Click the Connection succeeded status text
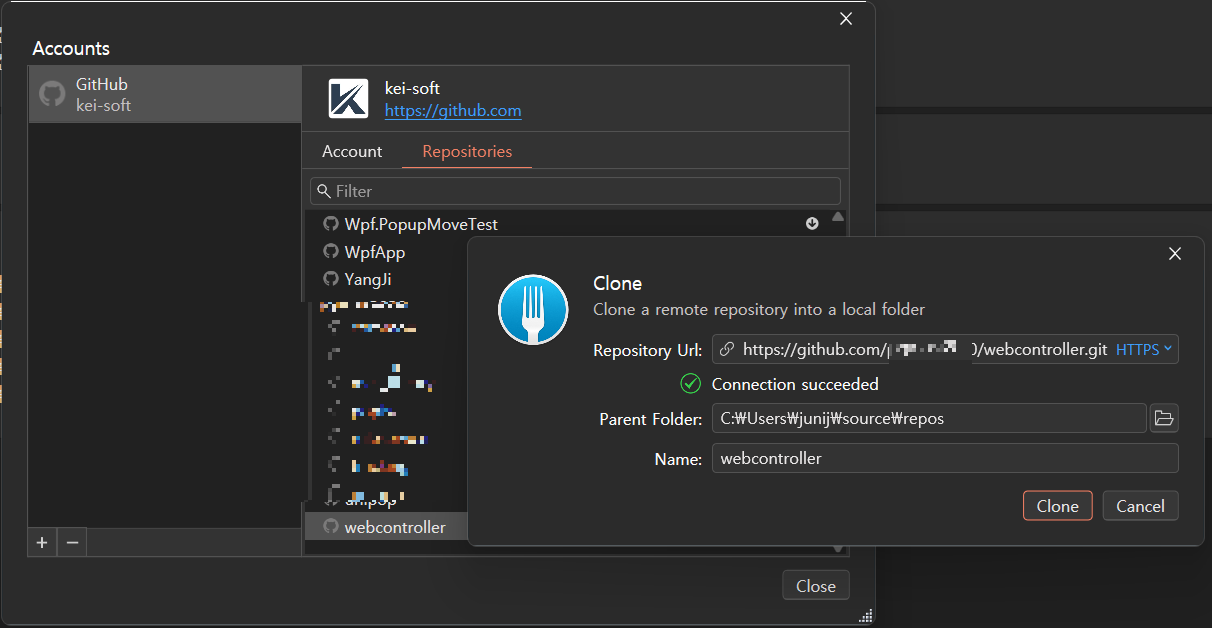The width and height of the screenshot is (1212, 628). coord(795,384)
